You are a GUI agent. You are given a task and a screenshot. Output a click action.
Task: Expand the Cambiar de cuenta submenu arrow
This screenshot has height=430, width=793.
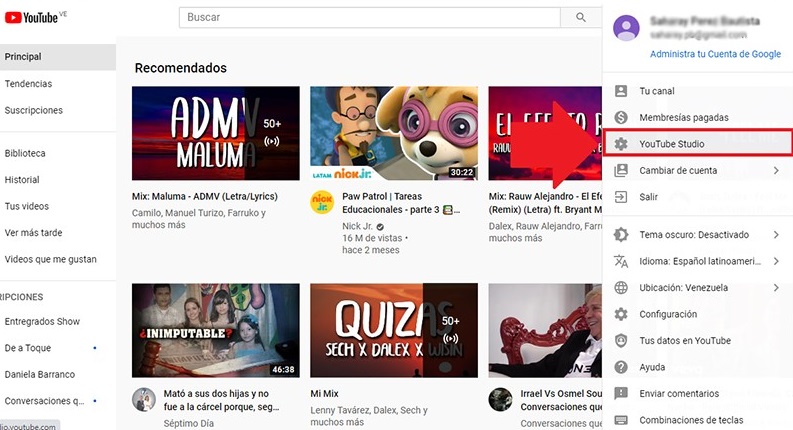pyautogui.click(x=776, y=171)
